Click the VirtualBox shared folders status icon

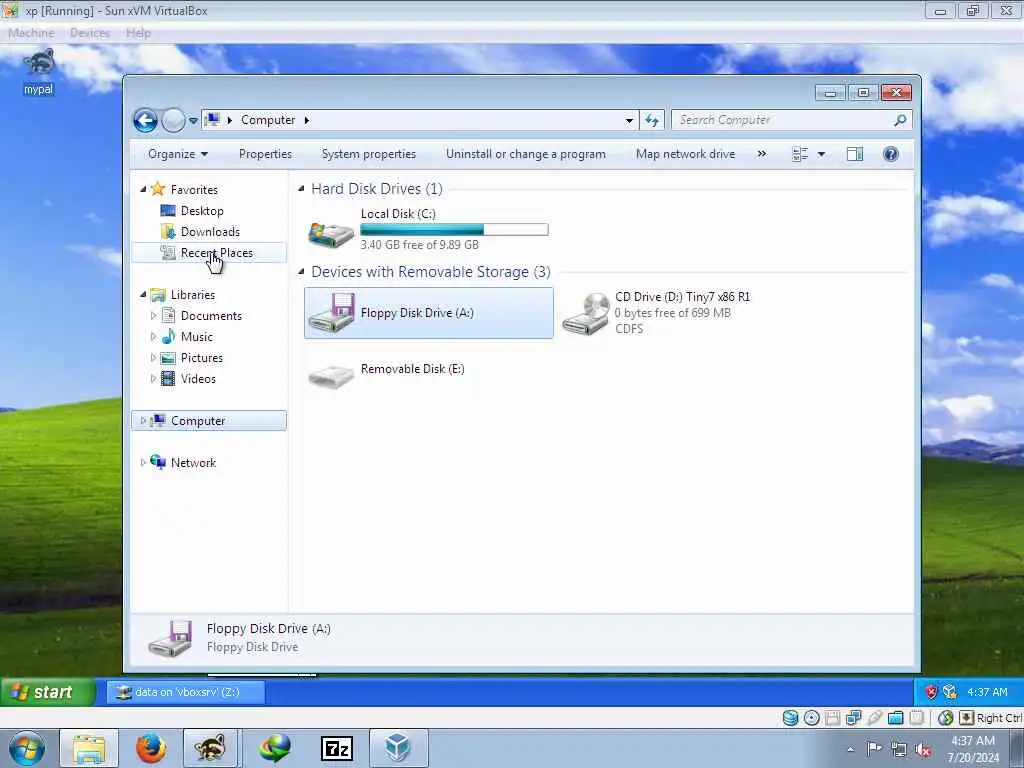[x=895, y=718]
